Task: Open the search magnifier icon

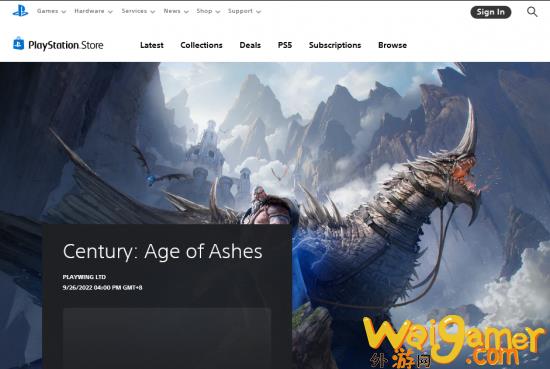Action: point(532,12)
